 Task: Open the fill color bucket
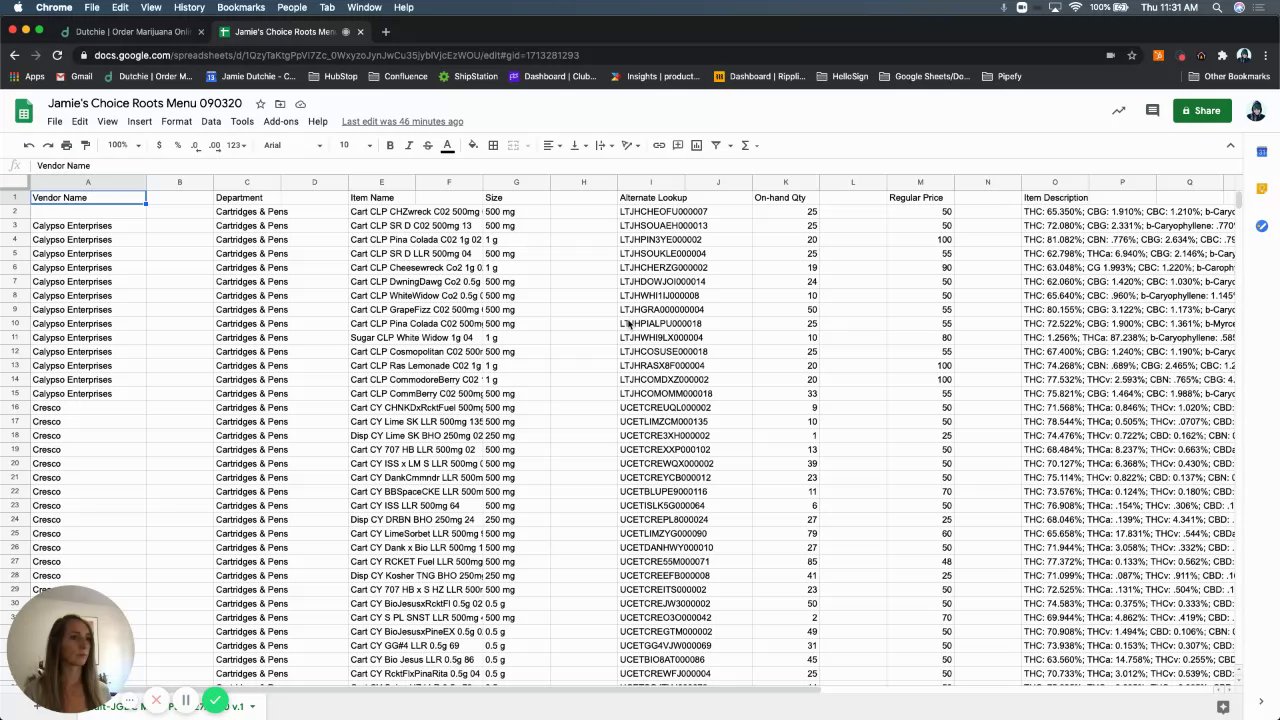point(473,145)
